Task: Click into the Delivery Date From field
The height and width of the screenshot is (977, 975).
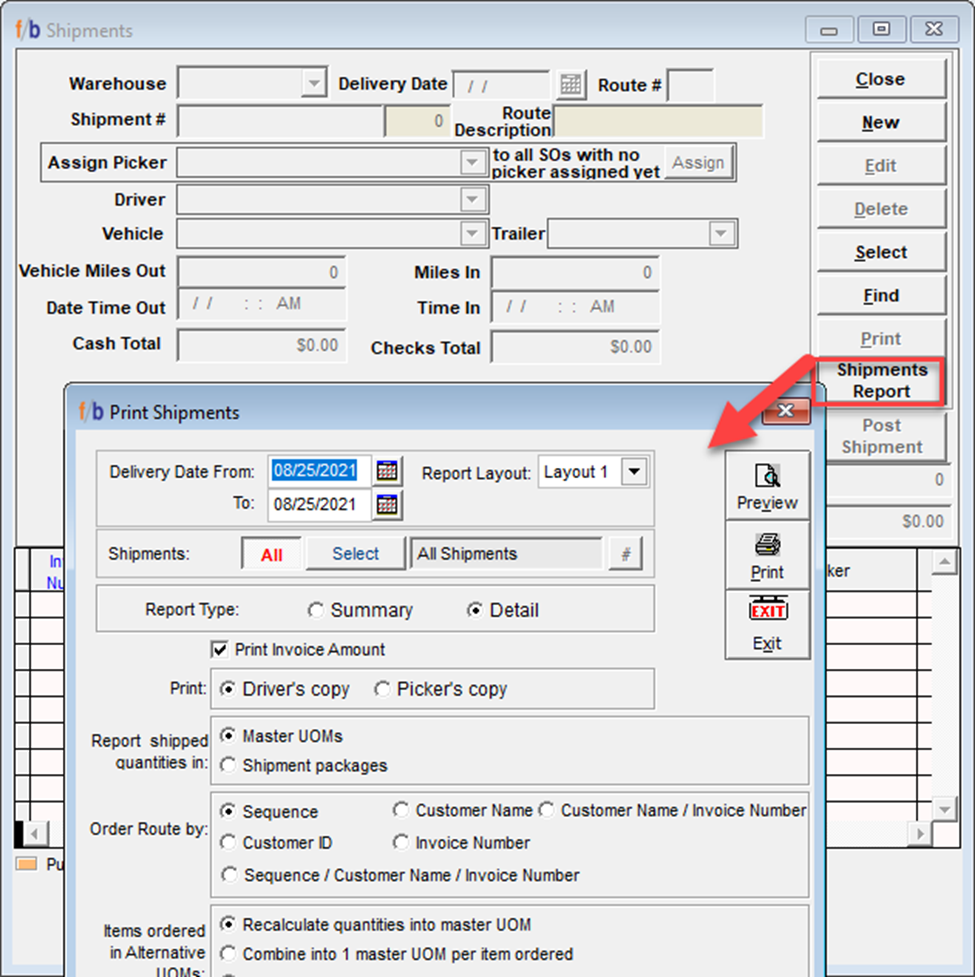Action: [319, 471]
